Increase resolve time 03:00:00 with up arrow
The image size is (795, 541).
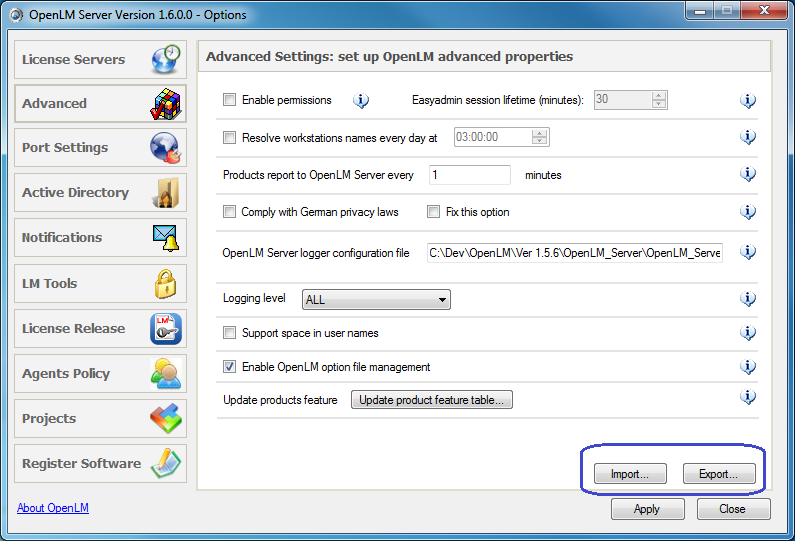click(539, 133)
